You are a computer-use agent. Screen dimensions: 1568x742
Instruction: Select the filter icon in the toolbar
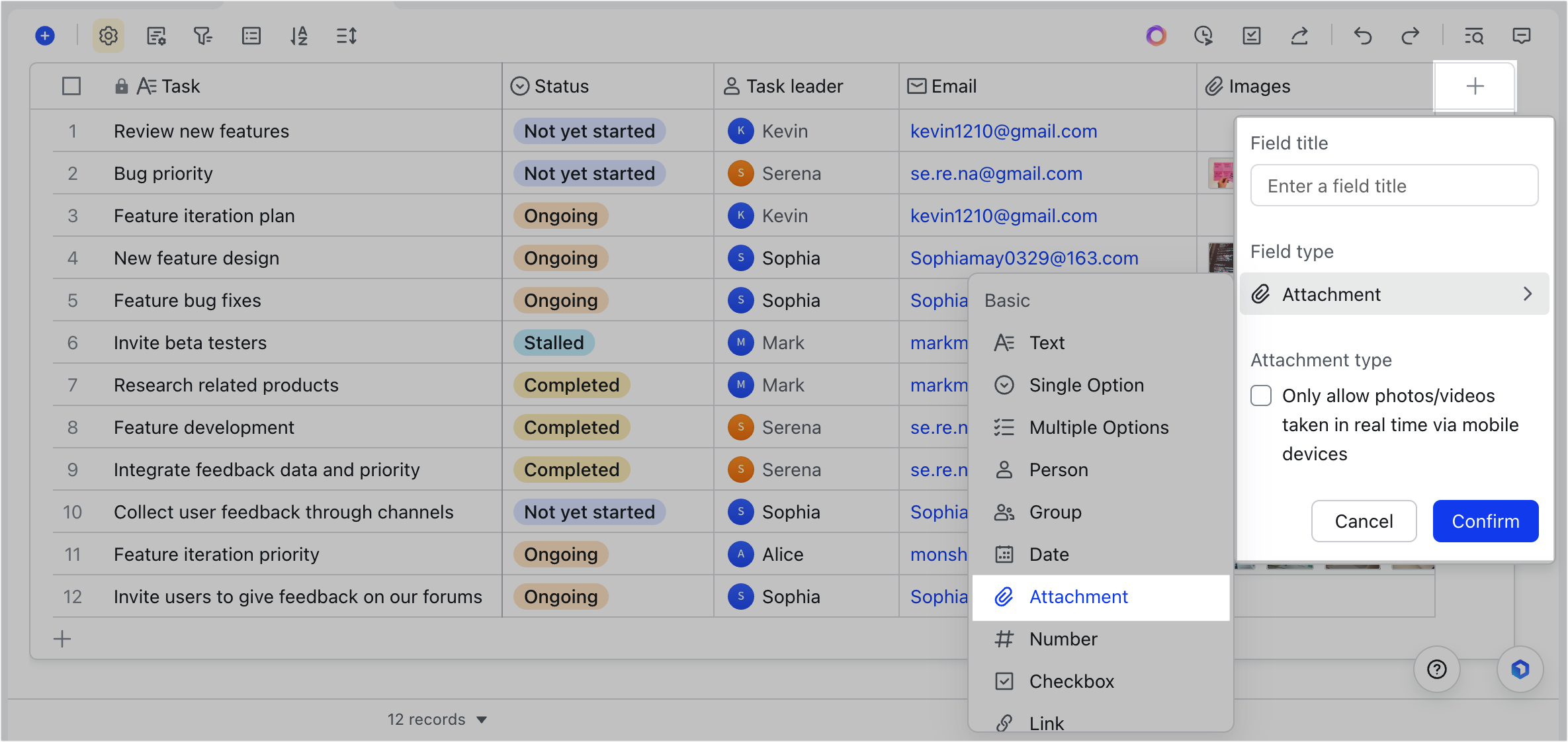tap(203, 36)
